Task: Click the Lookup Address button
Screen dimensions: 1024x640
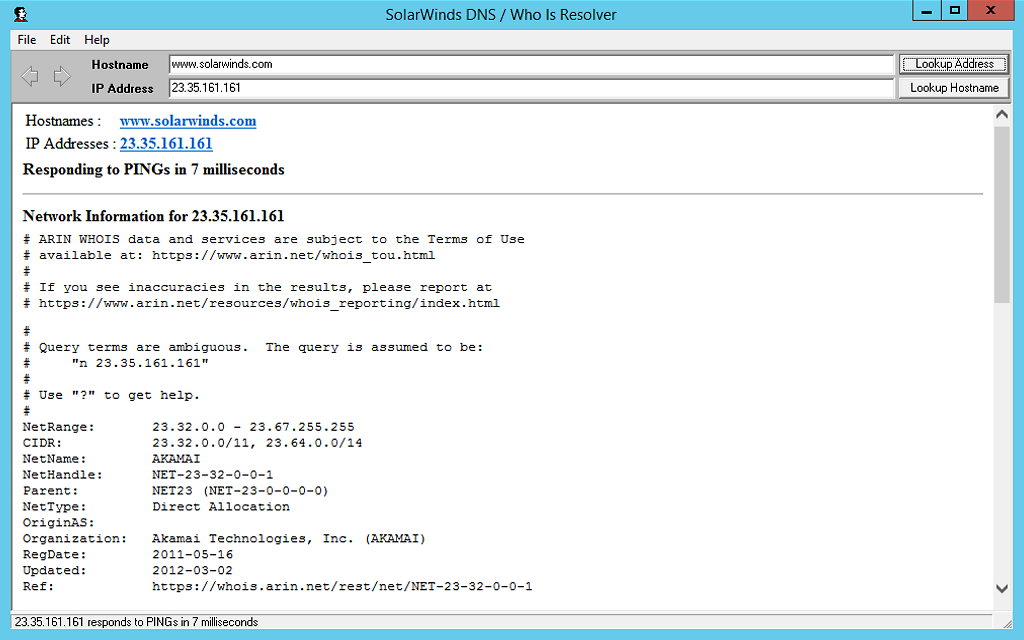Action: pos(954,64)
